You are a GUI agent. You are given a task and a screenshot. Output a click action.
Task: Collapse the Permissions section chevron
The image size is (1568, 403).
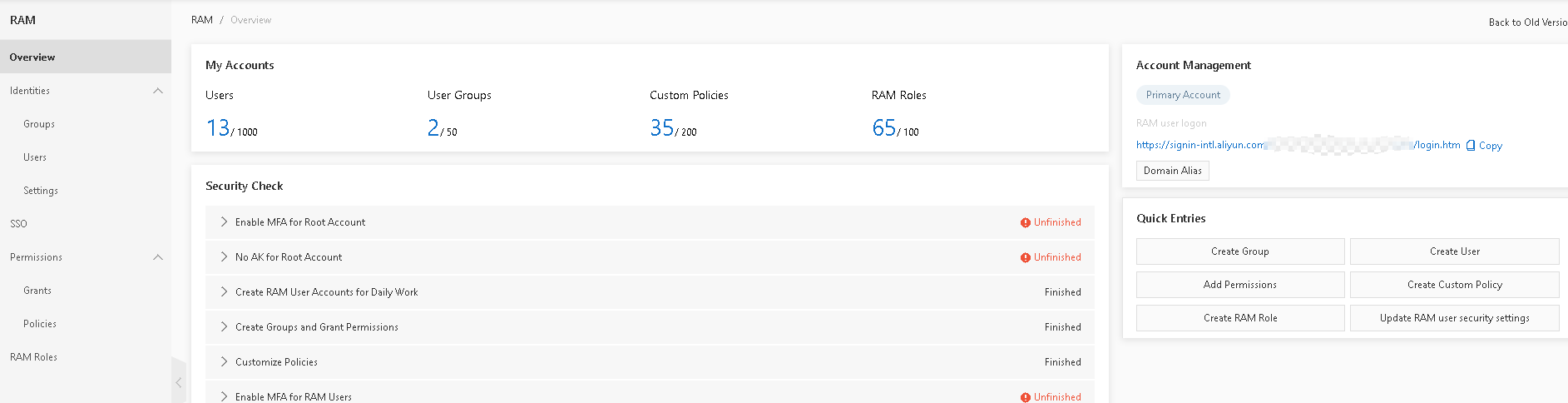click(158, 257)
